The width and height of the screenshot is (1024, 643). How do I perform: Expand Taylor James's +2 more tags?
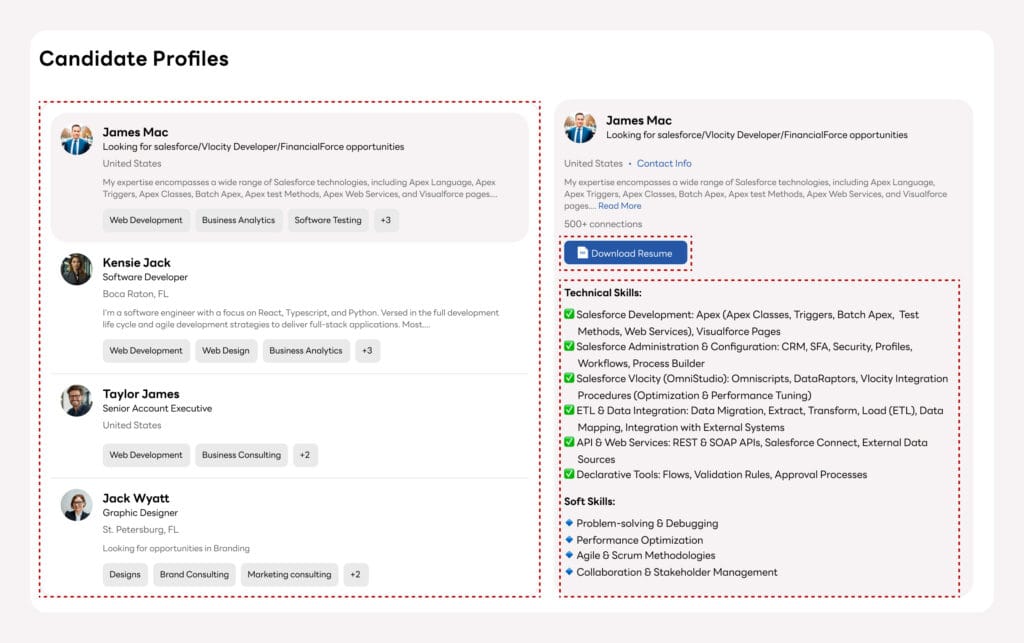(305, 455)
